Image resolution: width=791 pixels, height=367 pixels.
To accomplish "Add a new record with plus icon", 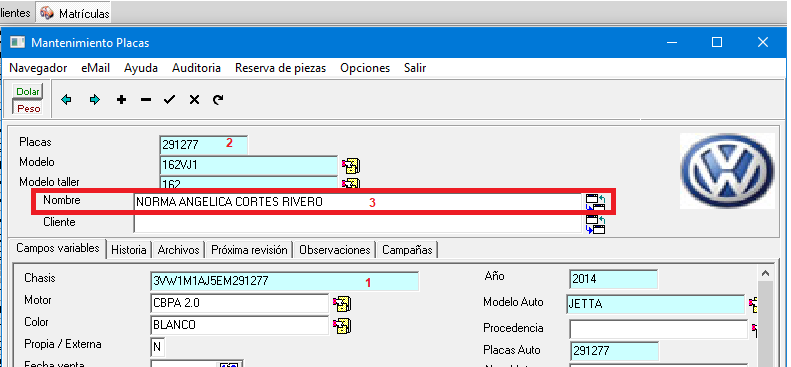I will click(x=121, y=100).
